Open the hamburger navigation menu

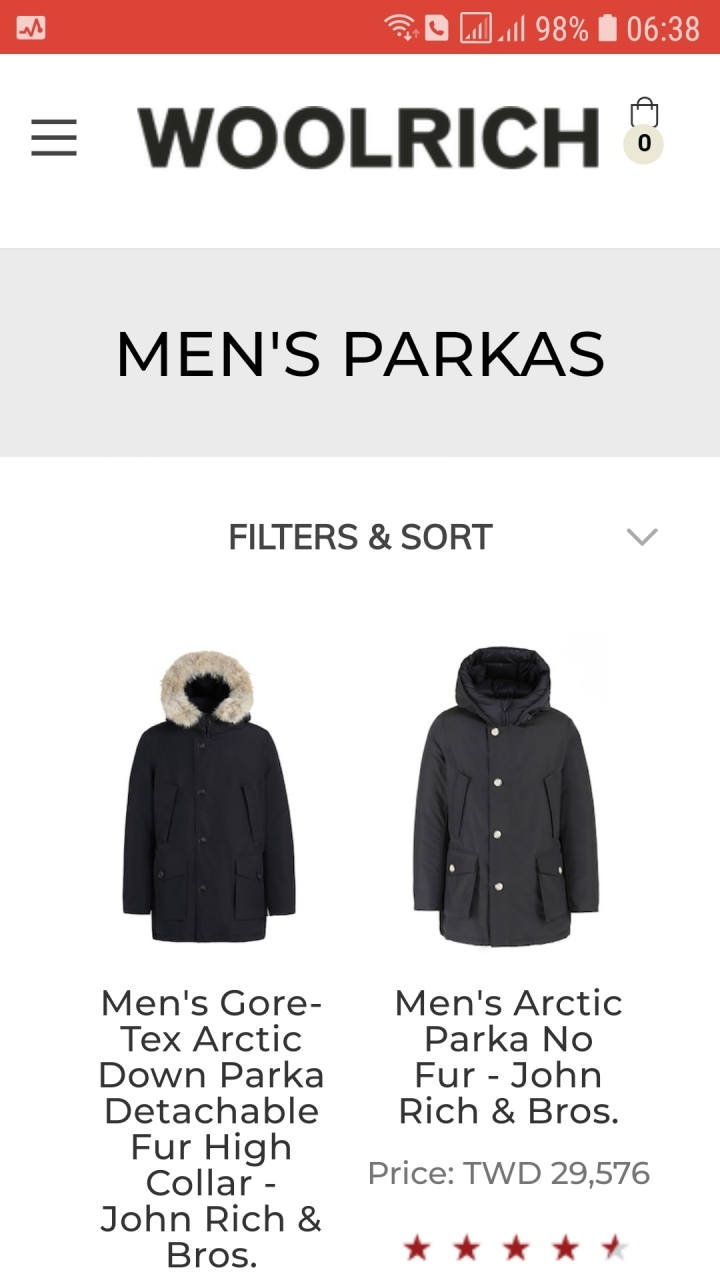tap(54, 137)
